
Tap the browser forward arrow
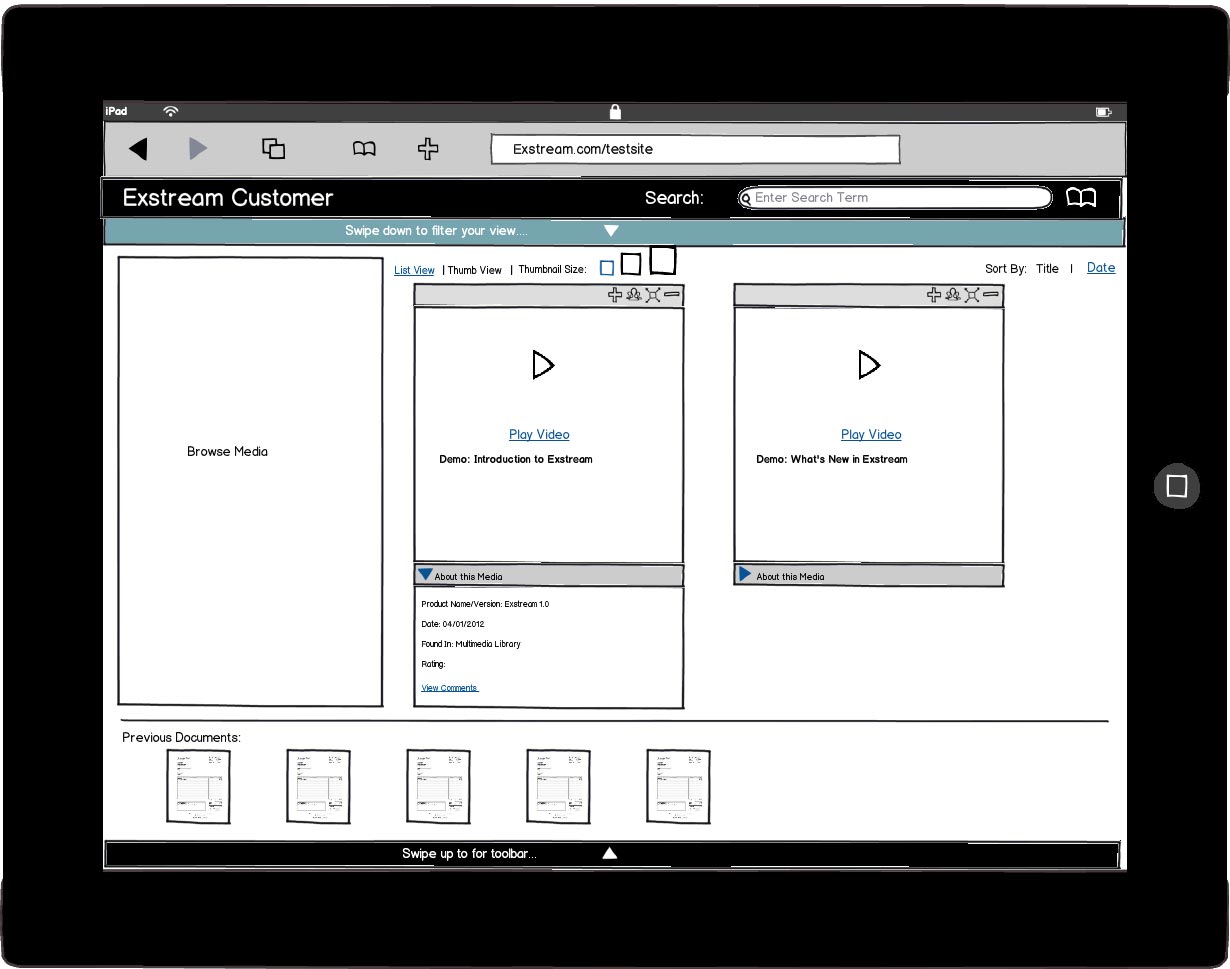tap(198, 149)
